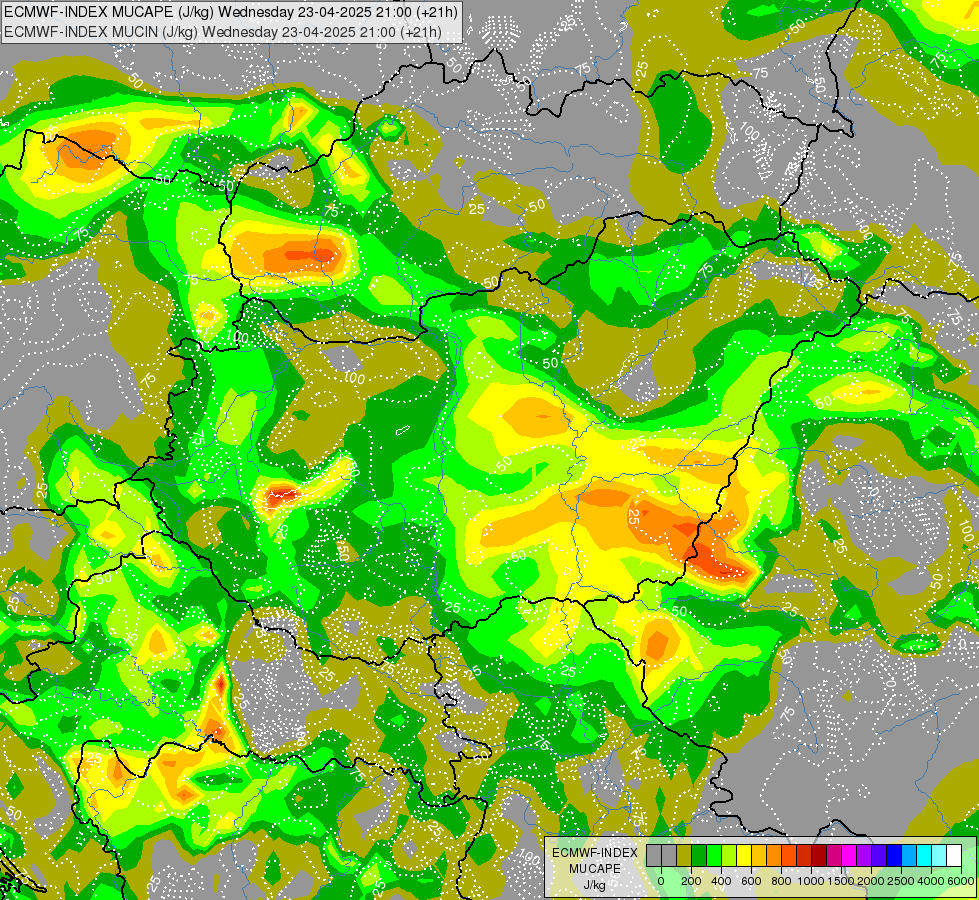
Task: Click the 'MUCAPE' text in the legend box
Action: tap(595, 869)
